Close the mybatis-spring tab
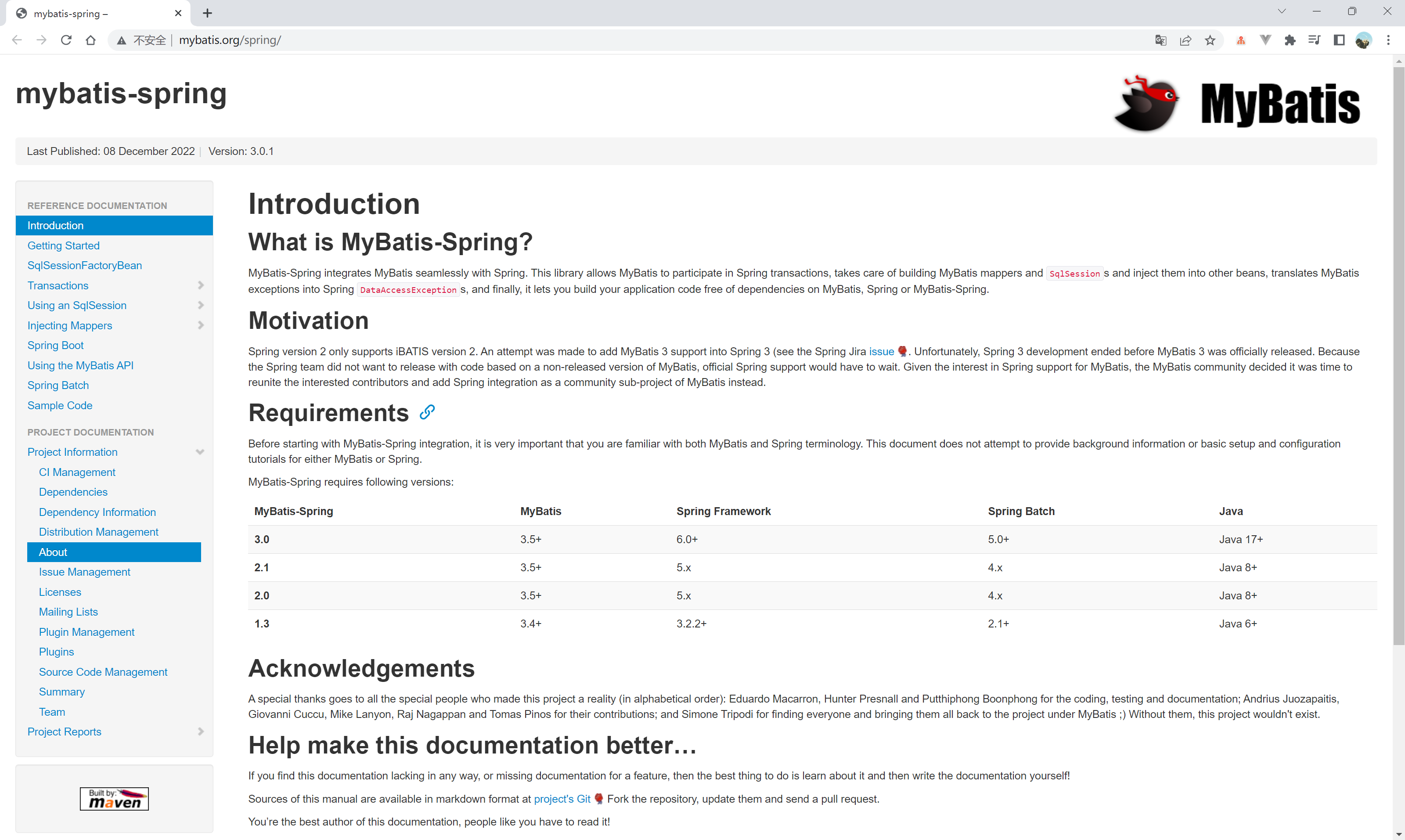The width and height of the screenshot is (1405, 840). pos(178,13)
